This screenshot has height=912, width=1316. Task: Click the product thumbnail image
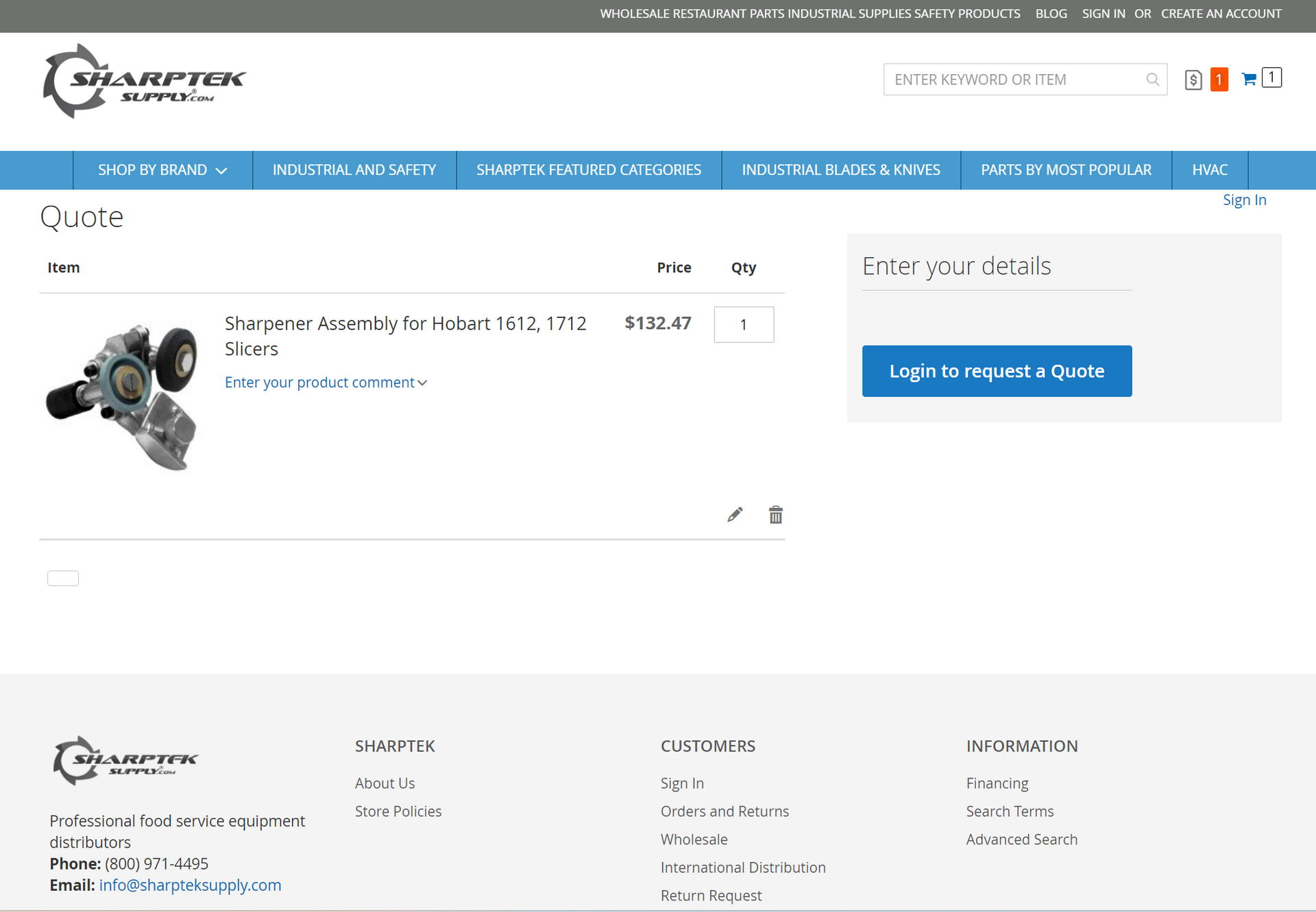[122, 394]
